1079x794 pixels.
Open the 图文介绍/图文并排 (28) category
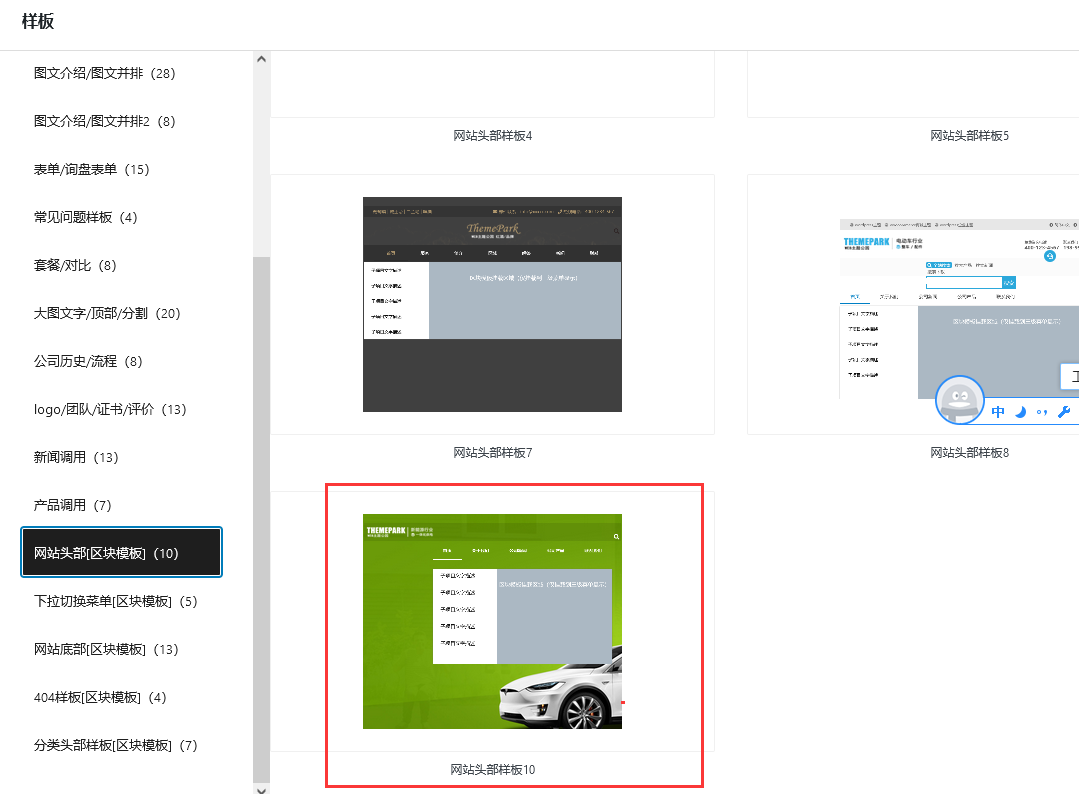point(105,73)
